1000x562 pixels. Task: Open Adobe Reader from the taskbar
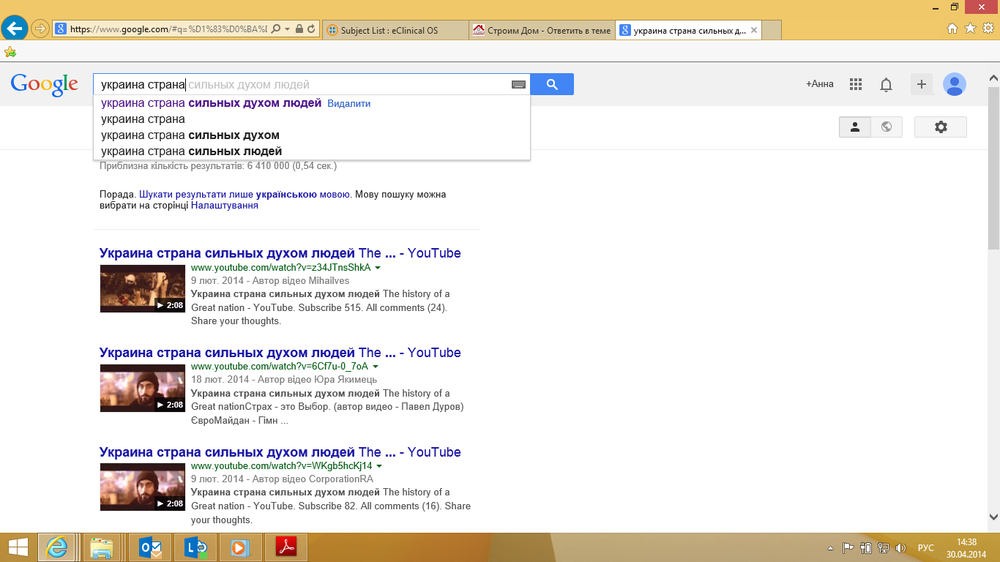286,547
